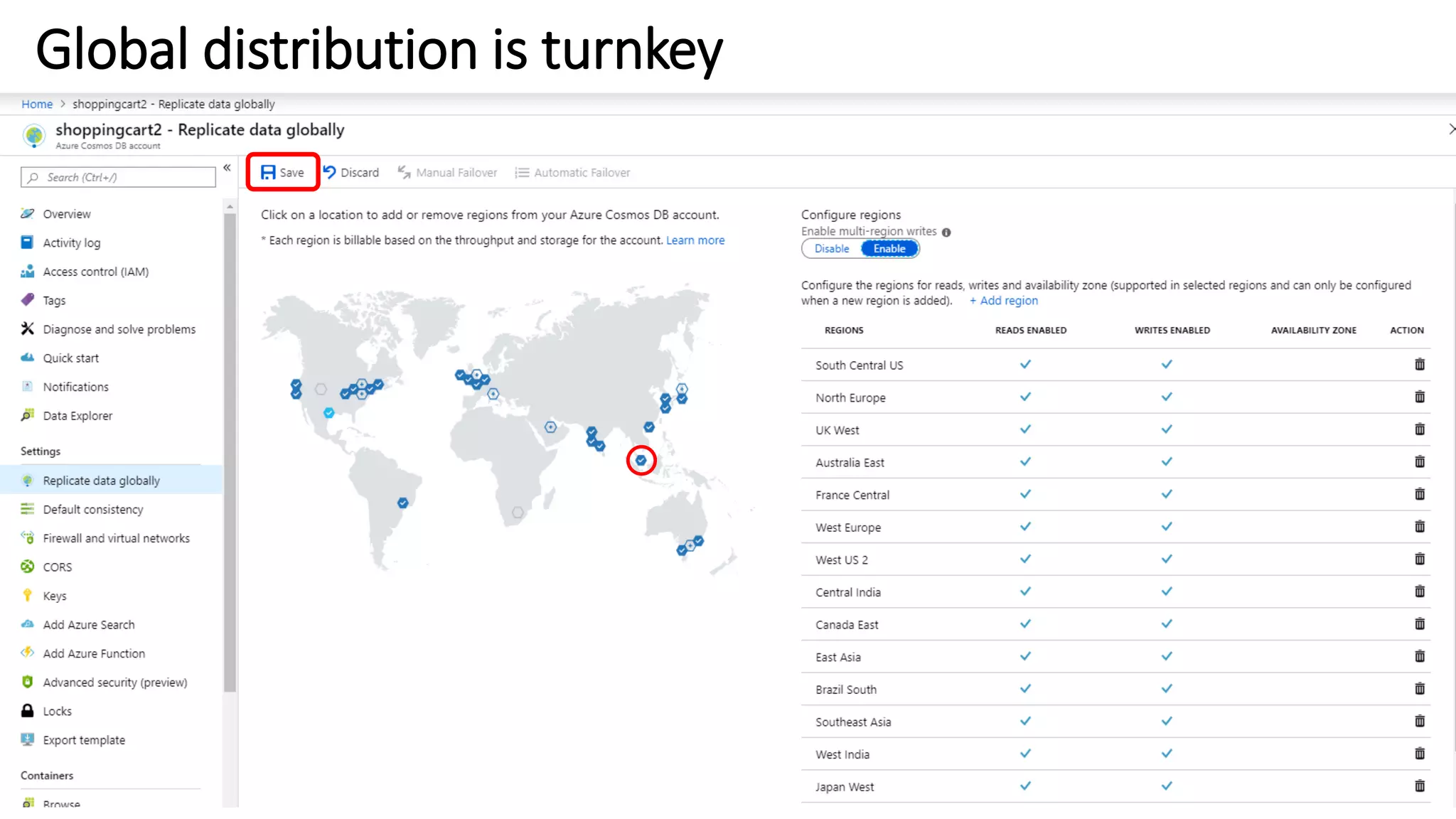Delete North Europe region
The image size is (1456, 819).
coord(1420,397)
